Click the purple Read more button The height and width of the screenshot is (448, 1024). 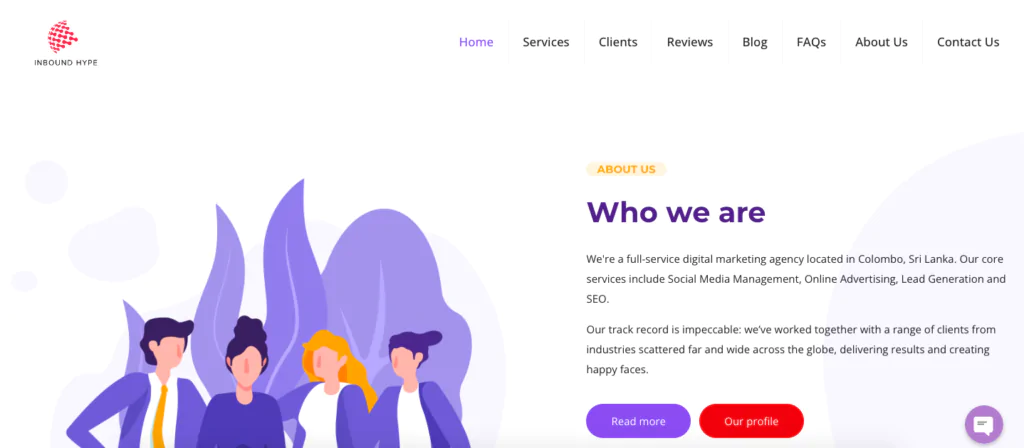coord(638,421)
